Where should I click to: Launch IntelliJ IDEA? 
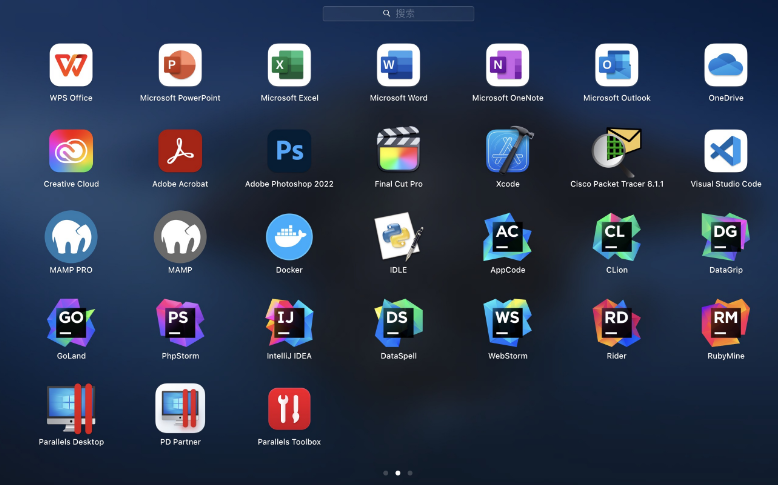pyautogui.click(x=289, y=323)
